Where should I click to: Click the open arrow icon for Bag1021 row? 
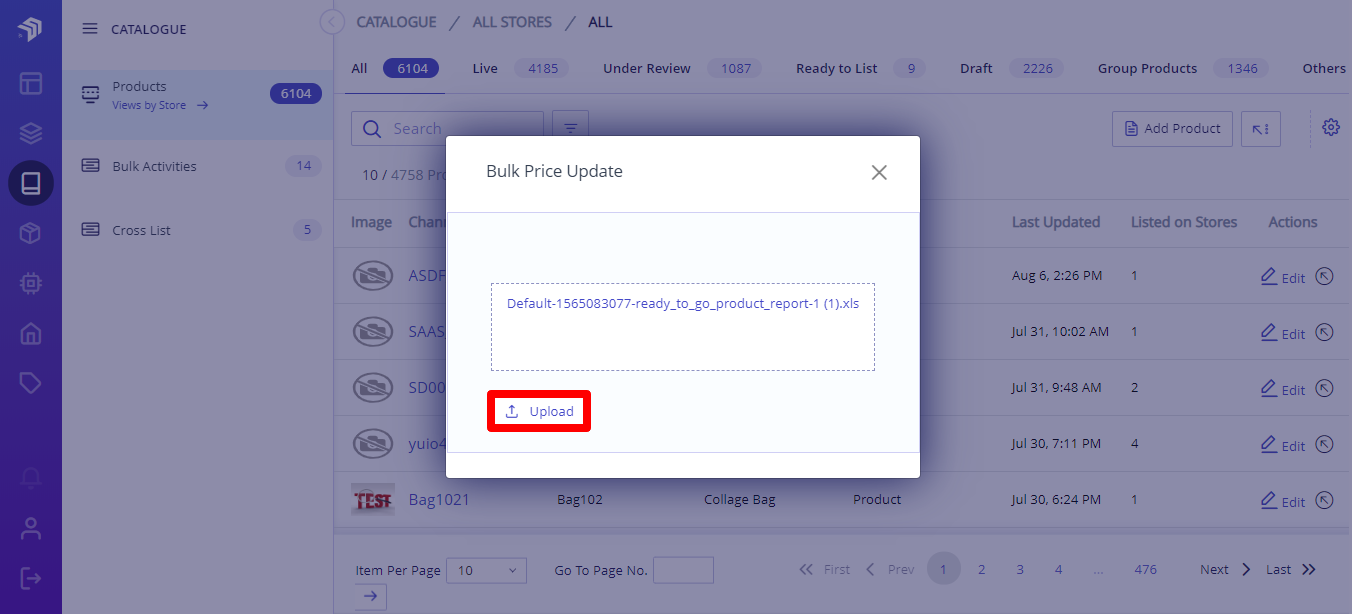[1325, 500]
